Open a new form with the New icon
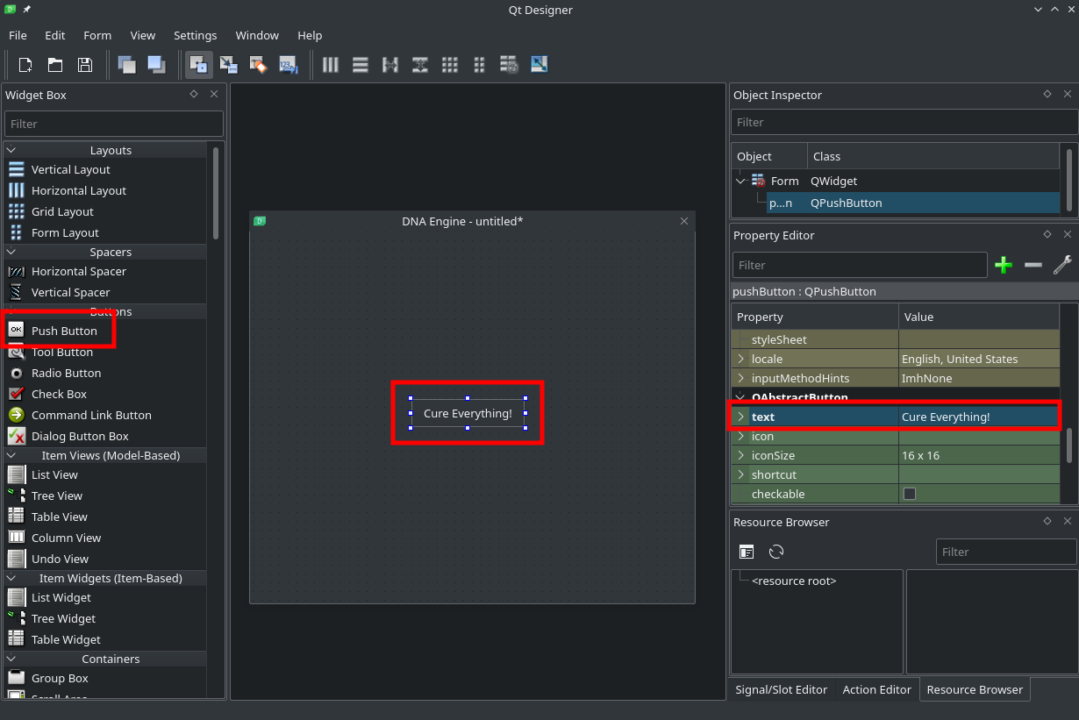Image resolution: width=1079 pixels, height=720 pixels. pos(25,64)
